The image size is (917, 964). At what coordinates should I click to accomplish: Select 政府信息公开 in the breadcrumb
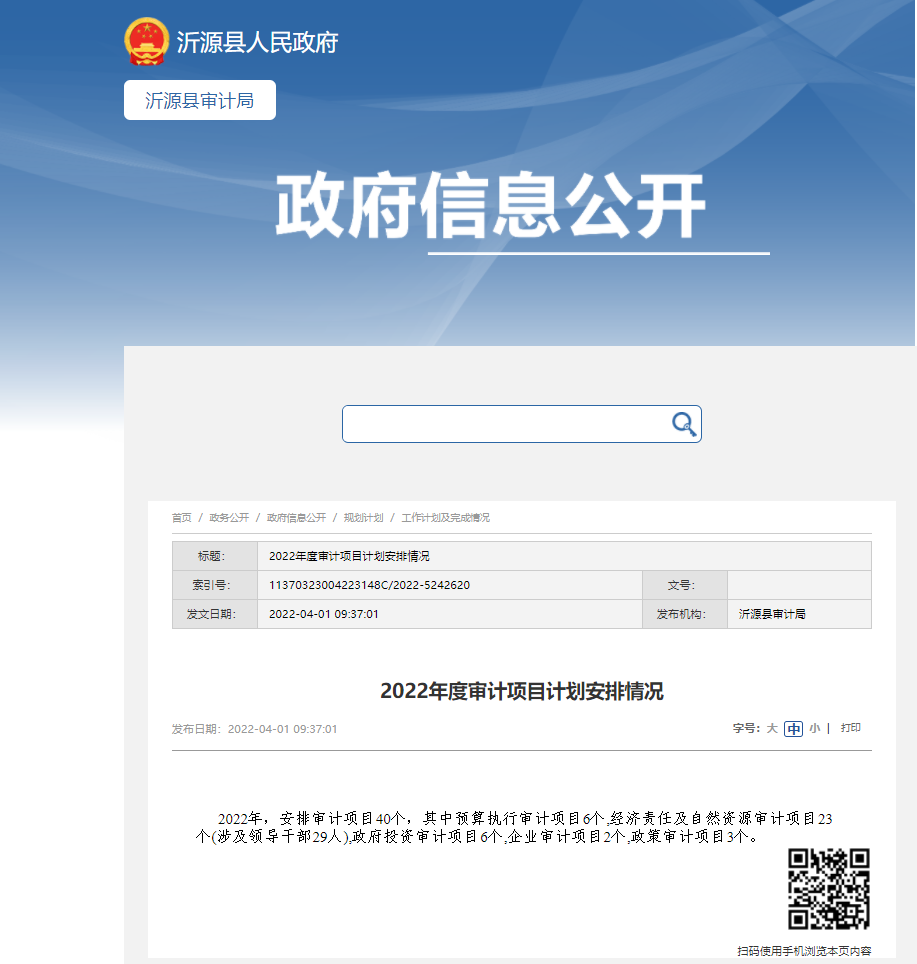coord(296,518)
